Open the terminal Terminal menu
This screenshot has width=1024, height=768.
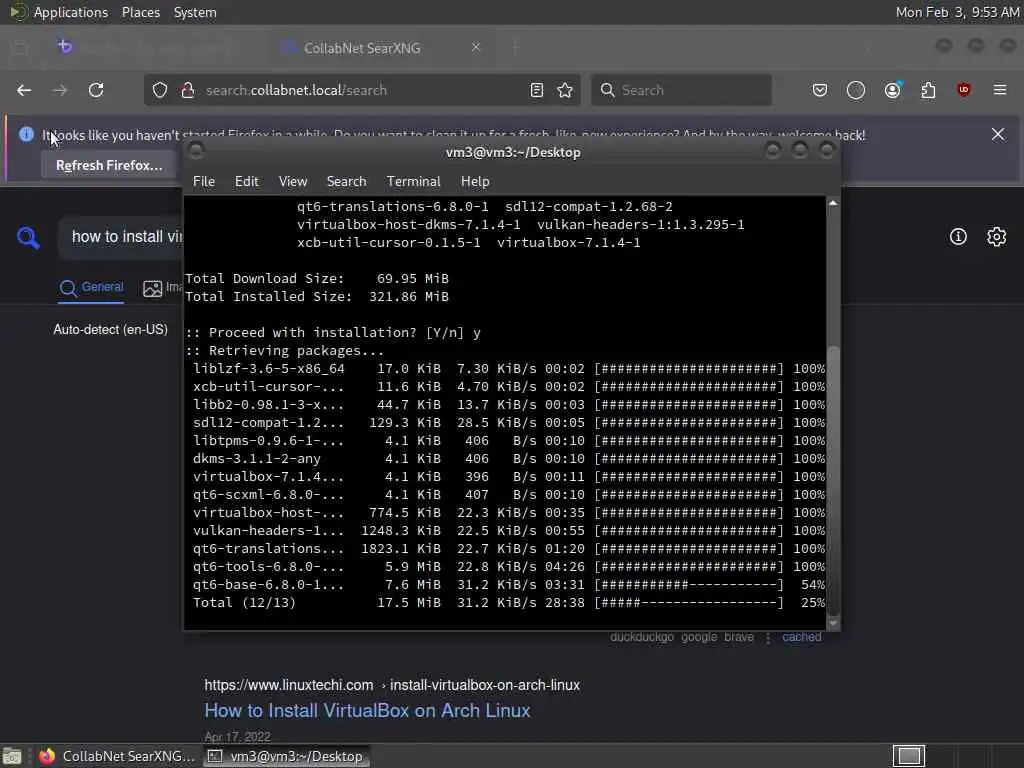pyautogui.click(x=413, y=182)
